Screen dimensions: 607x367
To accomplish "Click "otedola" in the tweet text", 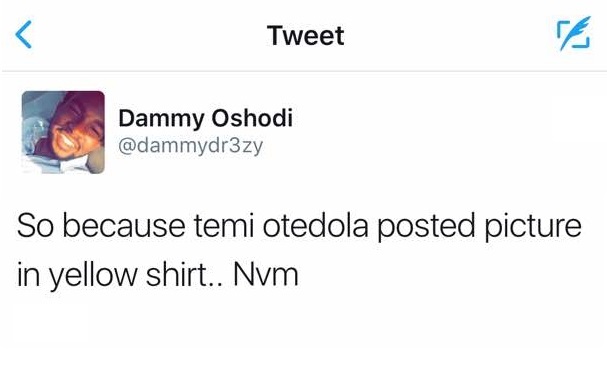I will [316, 226].
